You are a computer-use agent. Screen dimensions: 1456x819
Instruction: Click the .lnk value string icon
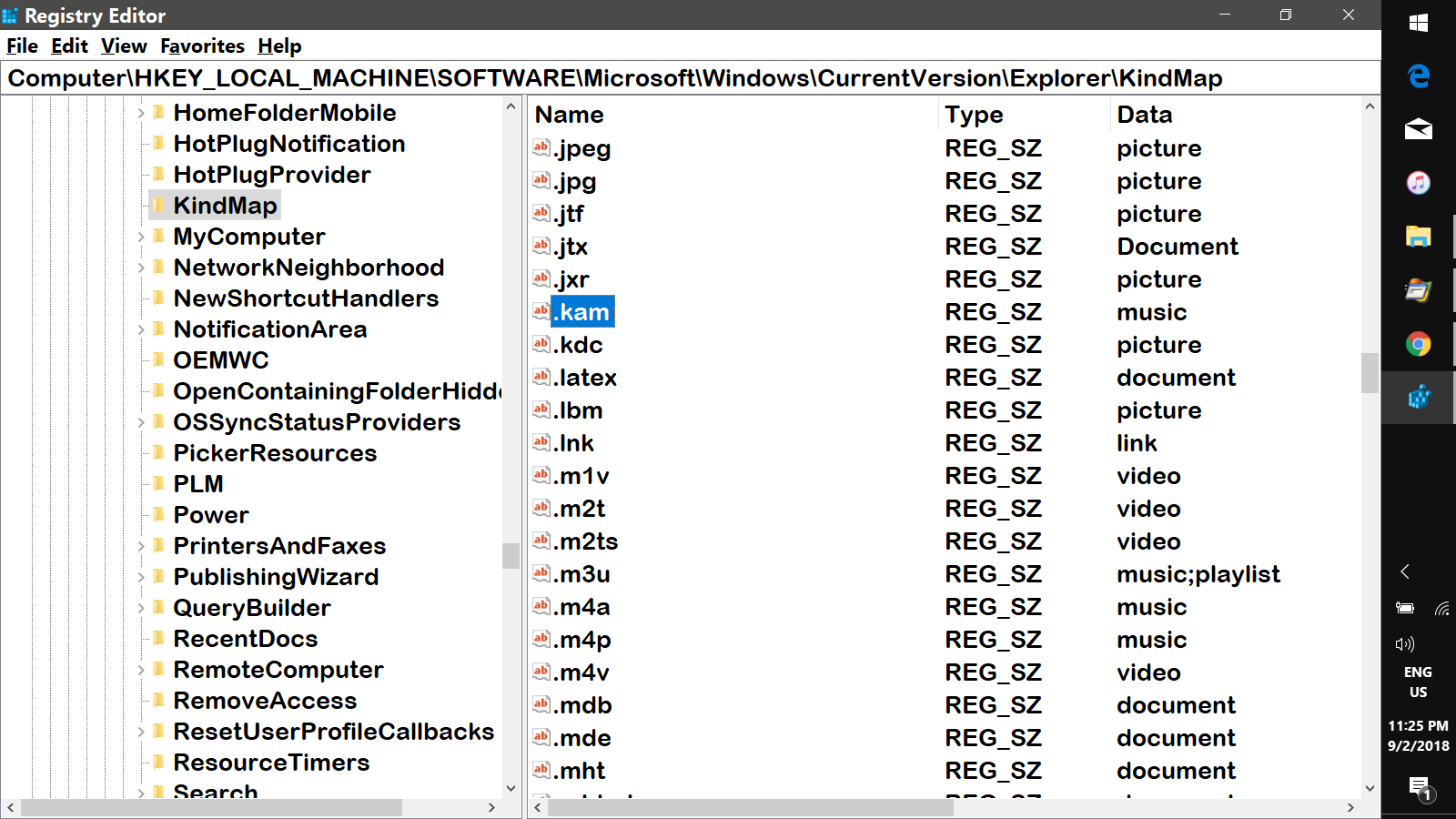click(541, 442)
